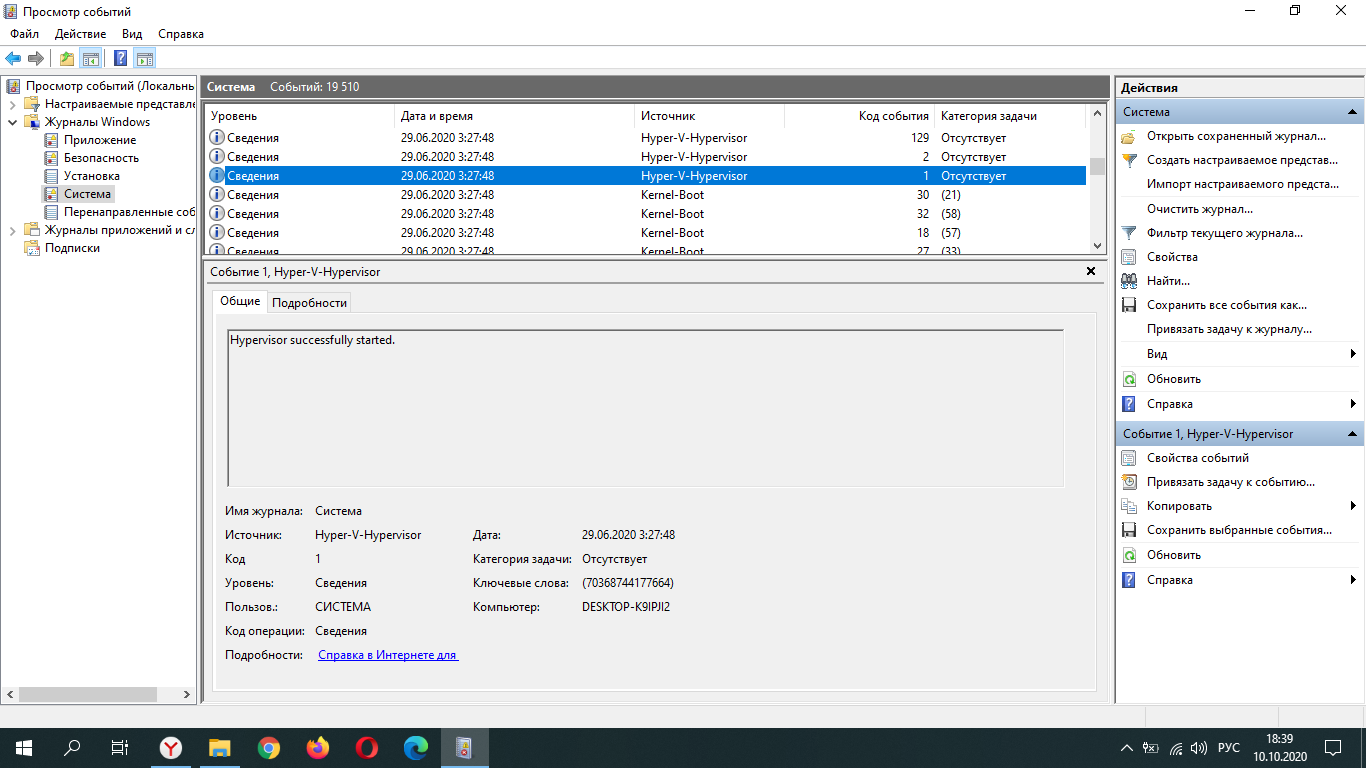Open the notification center icon
Image resolution: width=1366 pixels, height=768 pixels.
point(1333,747)
